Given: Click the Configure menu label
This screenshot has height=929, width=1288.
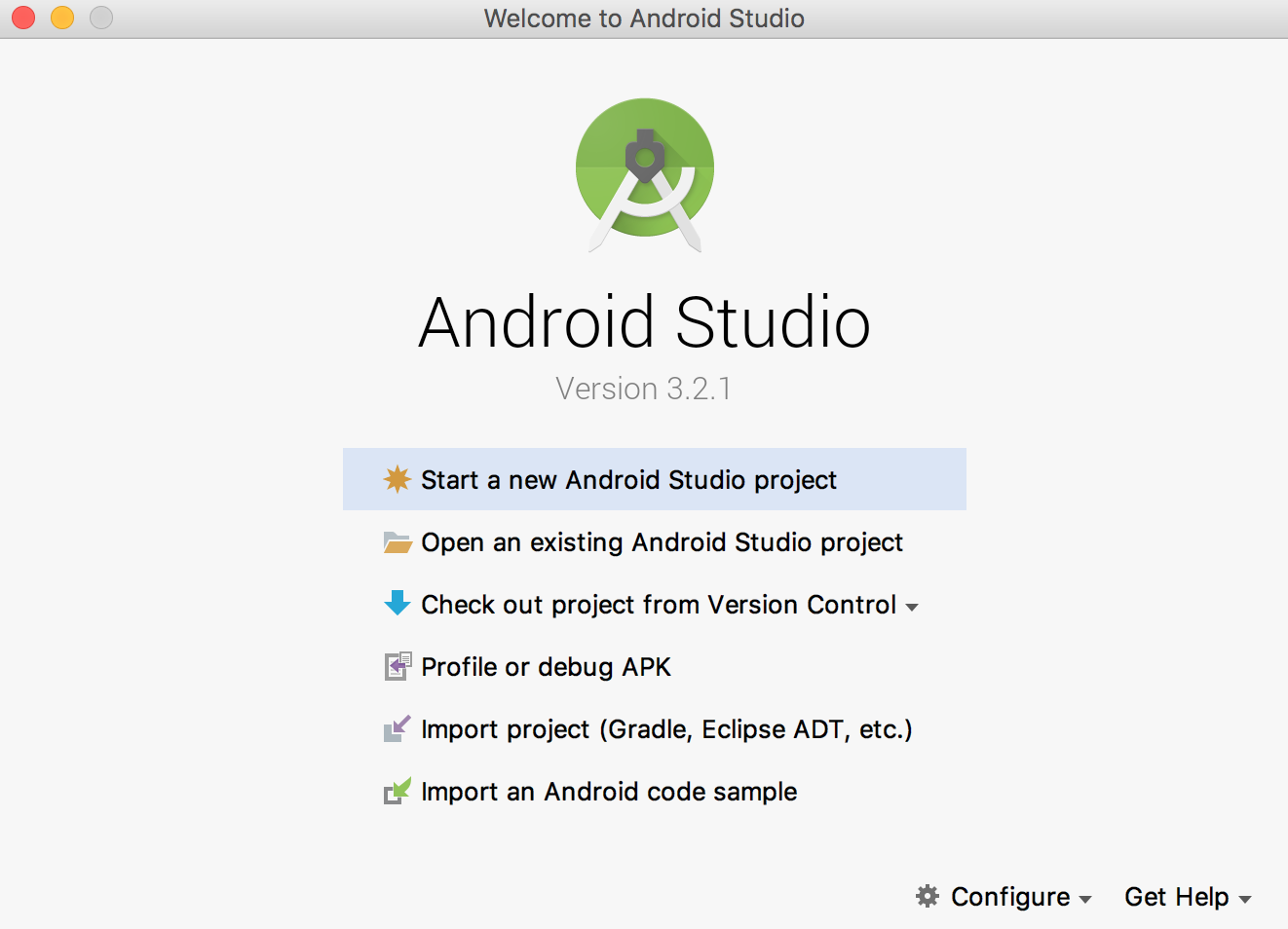Looking at the screenshot, I should coord(1009,897).
